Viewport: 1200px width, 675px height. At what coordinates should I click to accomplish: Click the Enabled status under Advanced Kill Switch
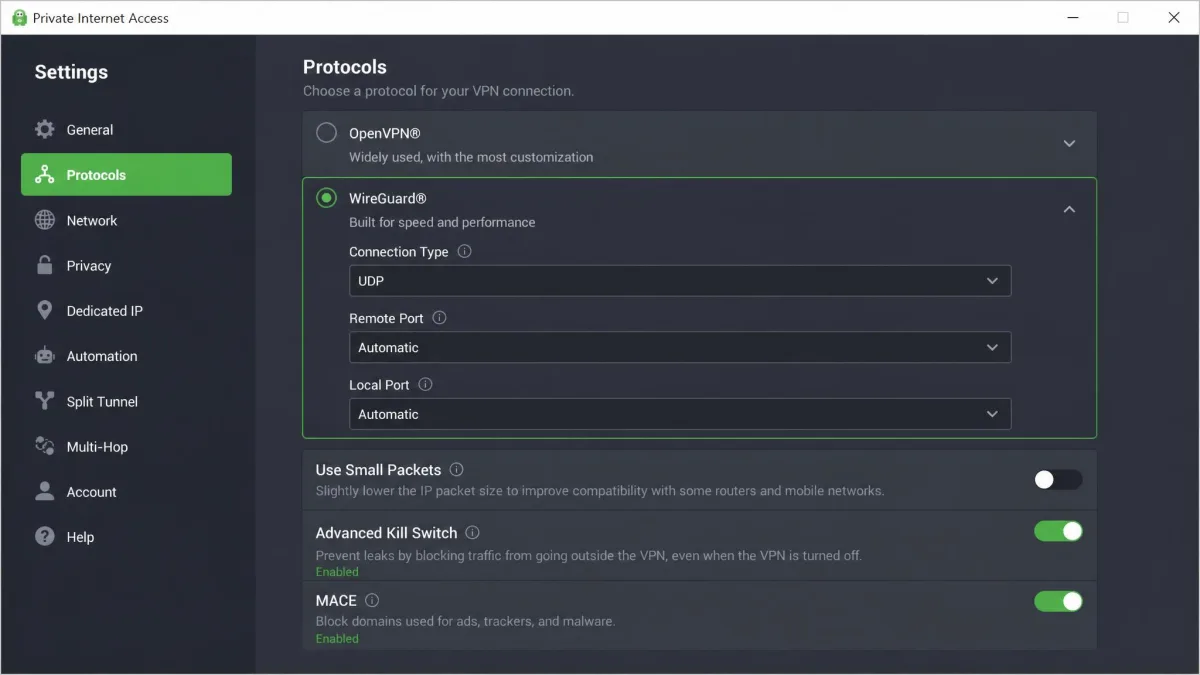click(x=337, y=572)
